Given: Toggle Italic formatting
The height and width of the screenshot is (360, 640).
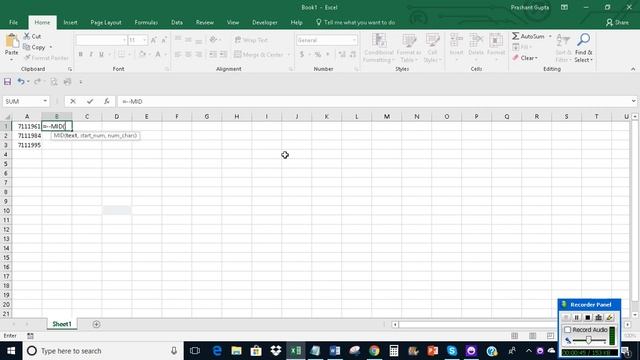Looking at the screenshot, I should [x=91, y=54].
